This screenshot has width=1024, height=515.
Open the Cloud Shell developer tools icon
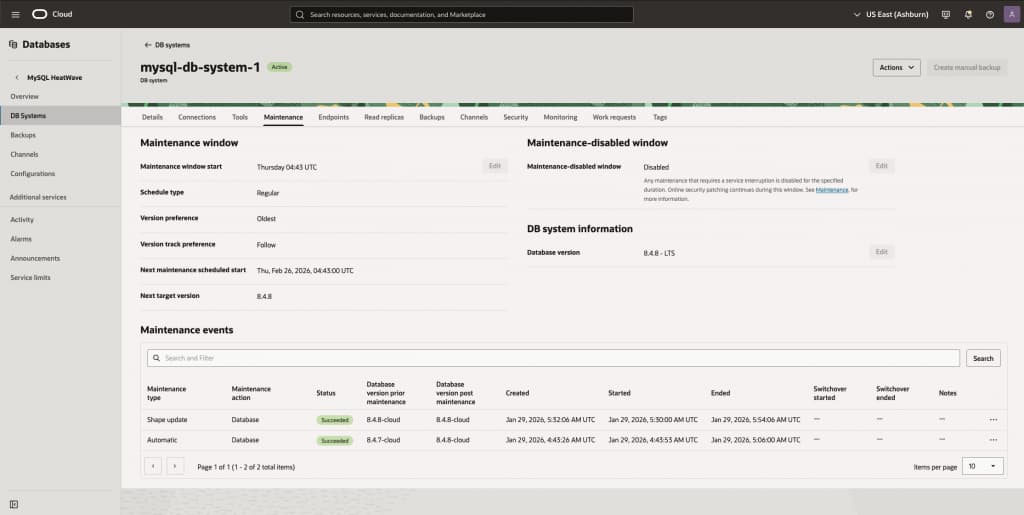946,14
